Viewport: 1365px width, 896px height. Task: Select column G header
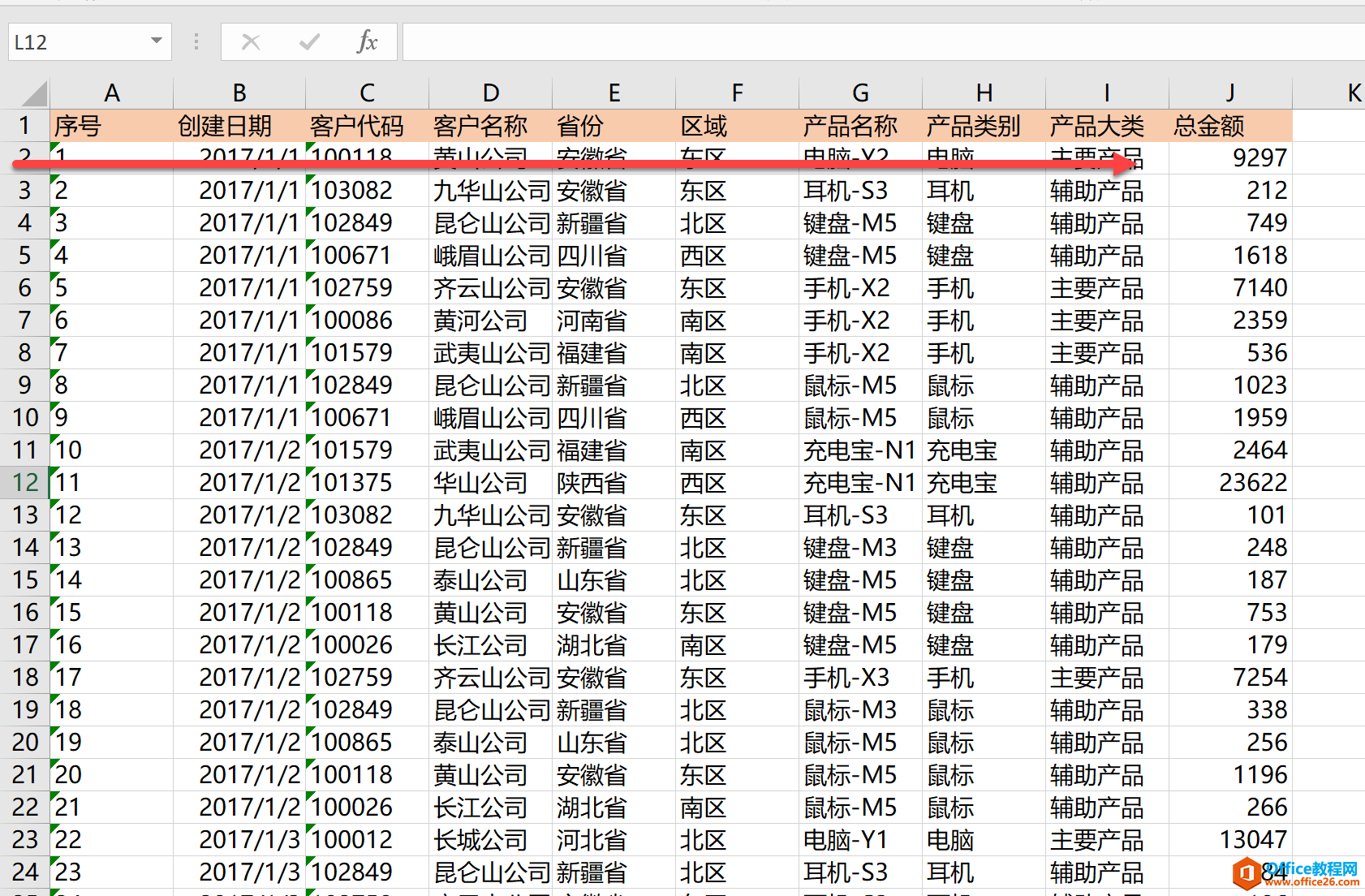click(x=861, y=93)
